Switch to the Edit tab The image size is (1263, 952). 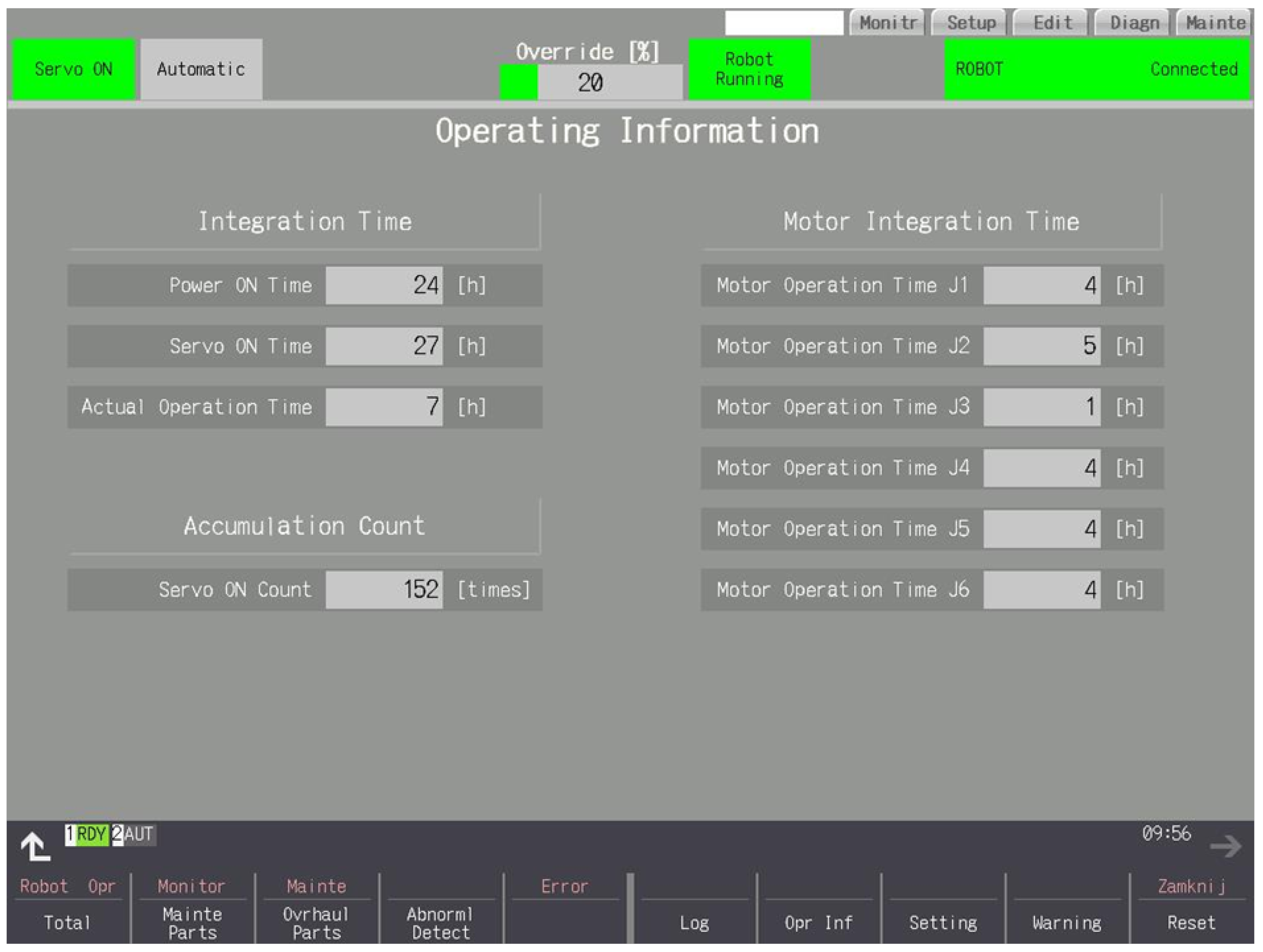pos(1051,23)
